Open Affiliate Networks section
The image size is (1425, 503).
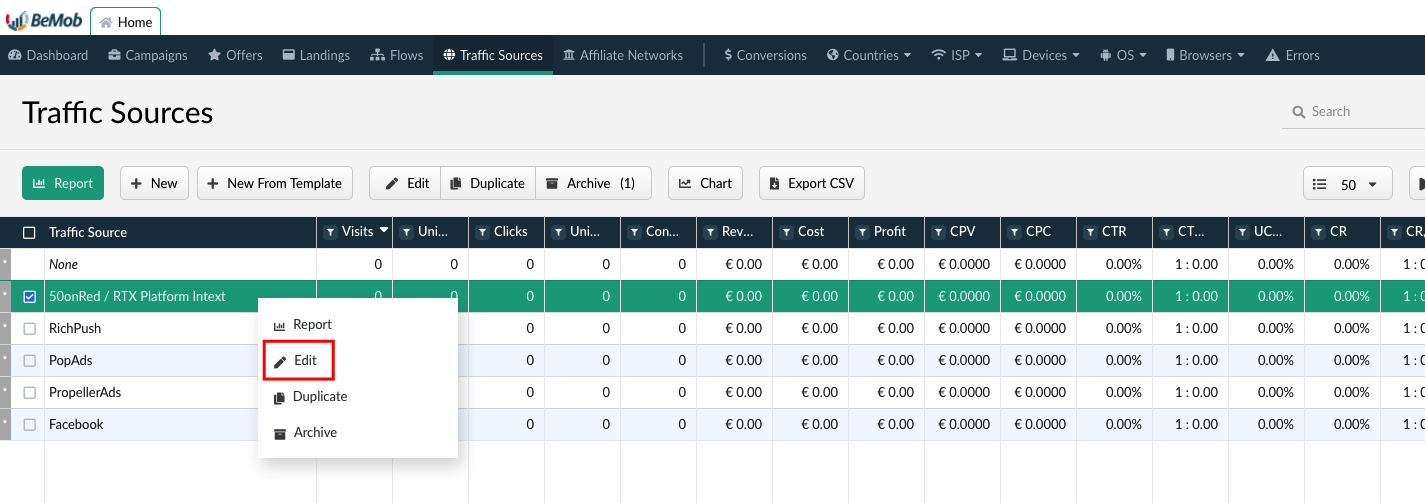pyautogui.click(x=623, y=55)
